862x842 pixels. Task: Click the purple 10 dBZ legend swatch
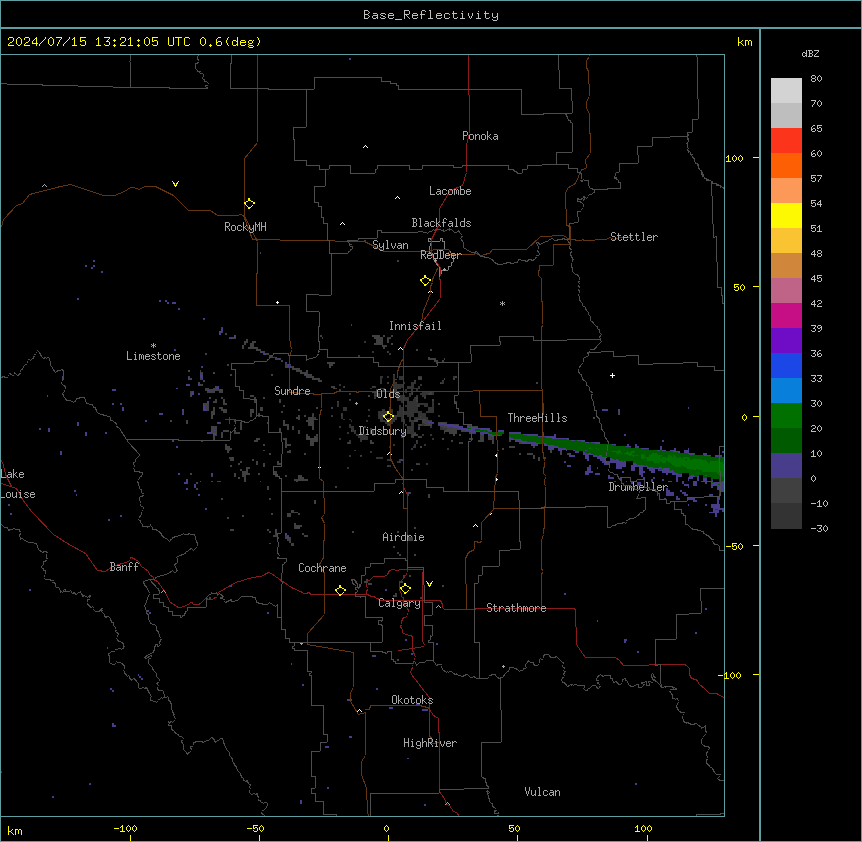(x=786, y=466)
